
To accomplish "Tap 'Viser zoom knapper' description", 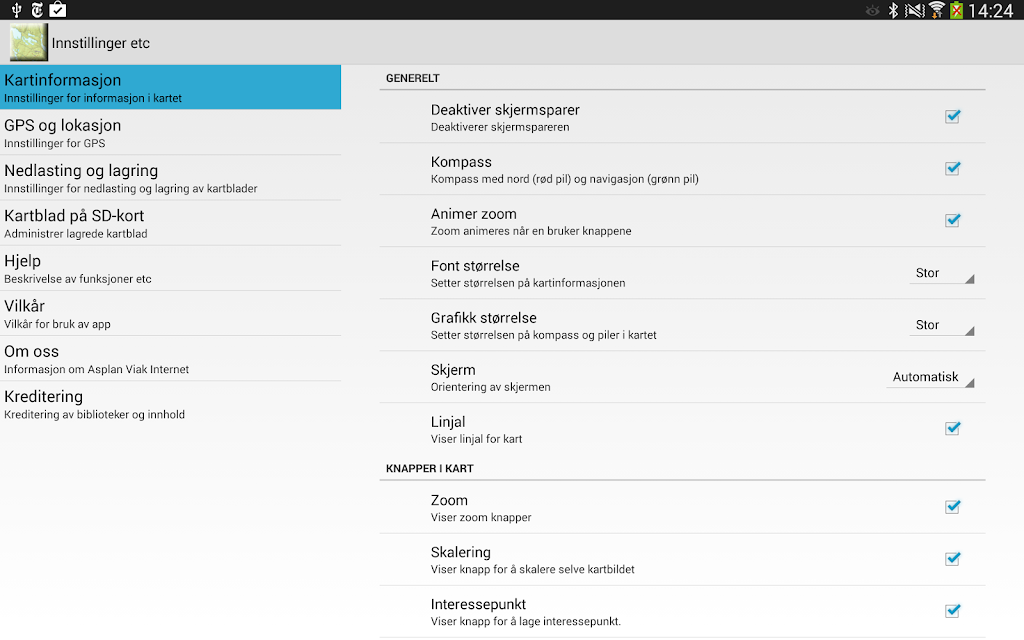I will tap(481, 517).
